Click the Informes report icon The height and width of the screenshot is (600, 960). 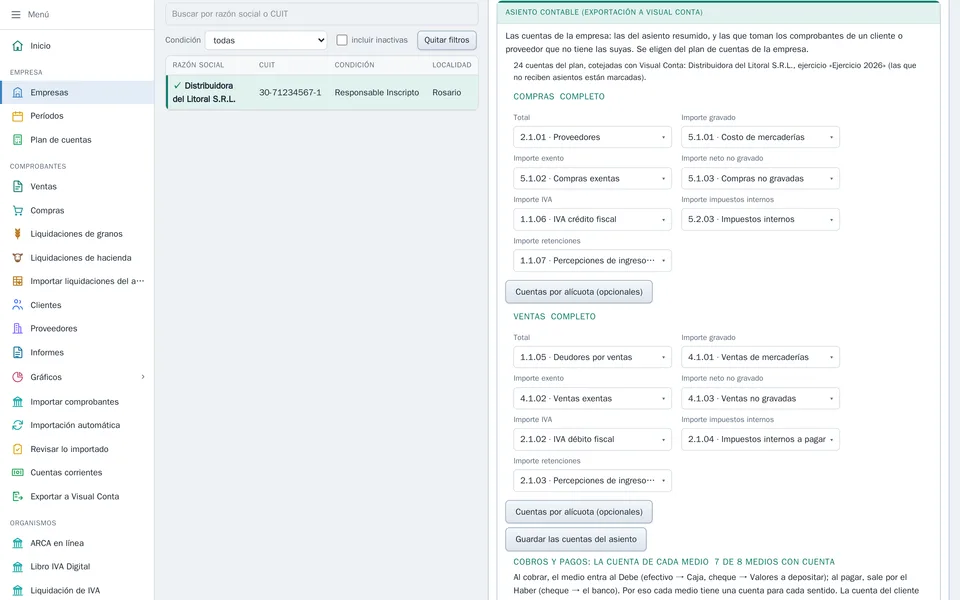click(x=18, y=352)
